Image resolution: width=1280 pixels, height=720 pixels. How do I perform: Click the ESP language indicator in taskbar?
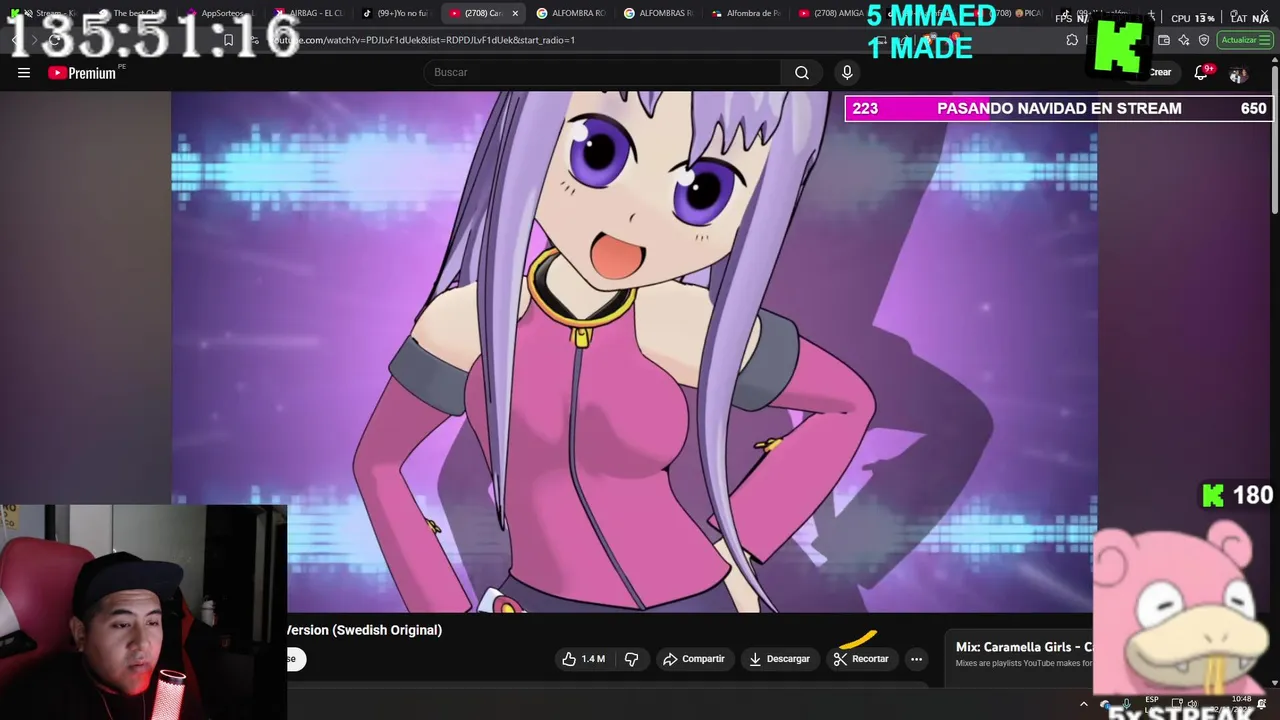point(1152,702)
